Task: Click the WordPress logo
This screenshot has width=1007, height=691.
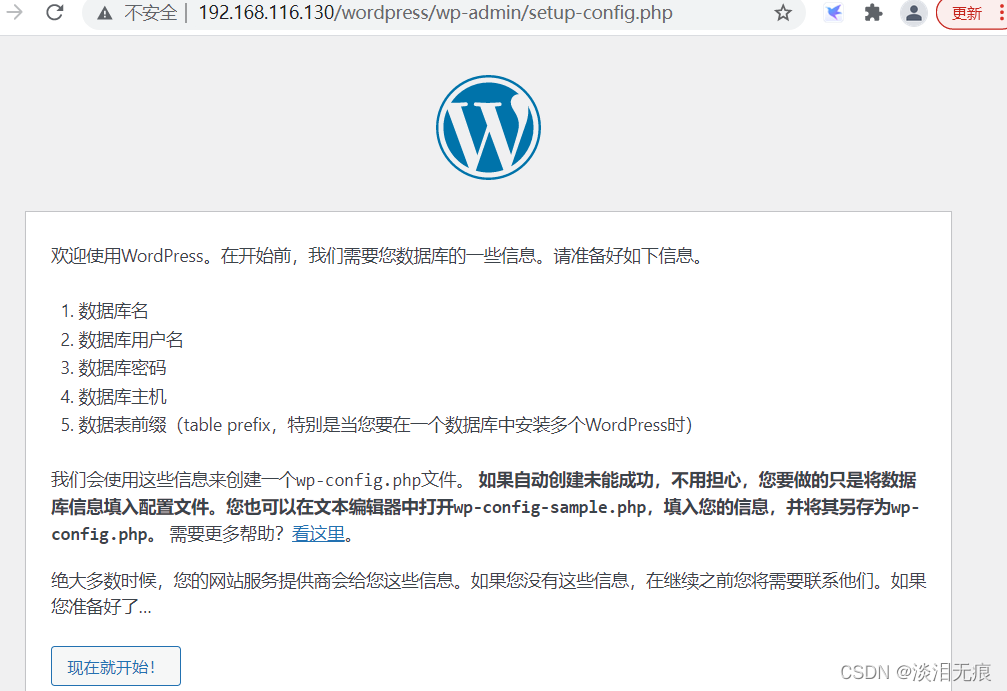Action: pyautogui.click(x=488, y=127)
